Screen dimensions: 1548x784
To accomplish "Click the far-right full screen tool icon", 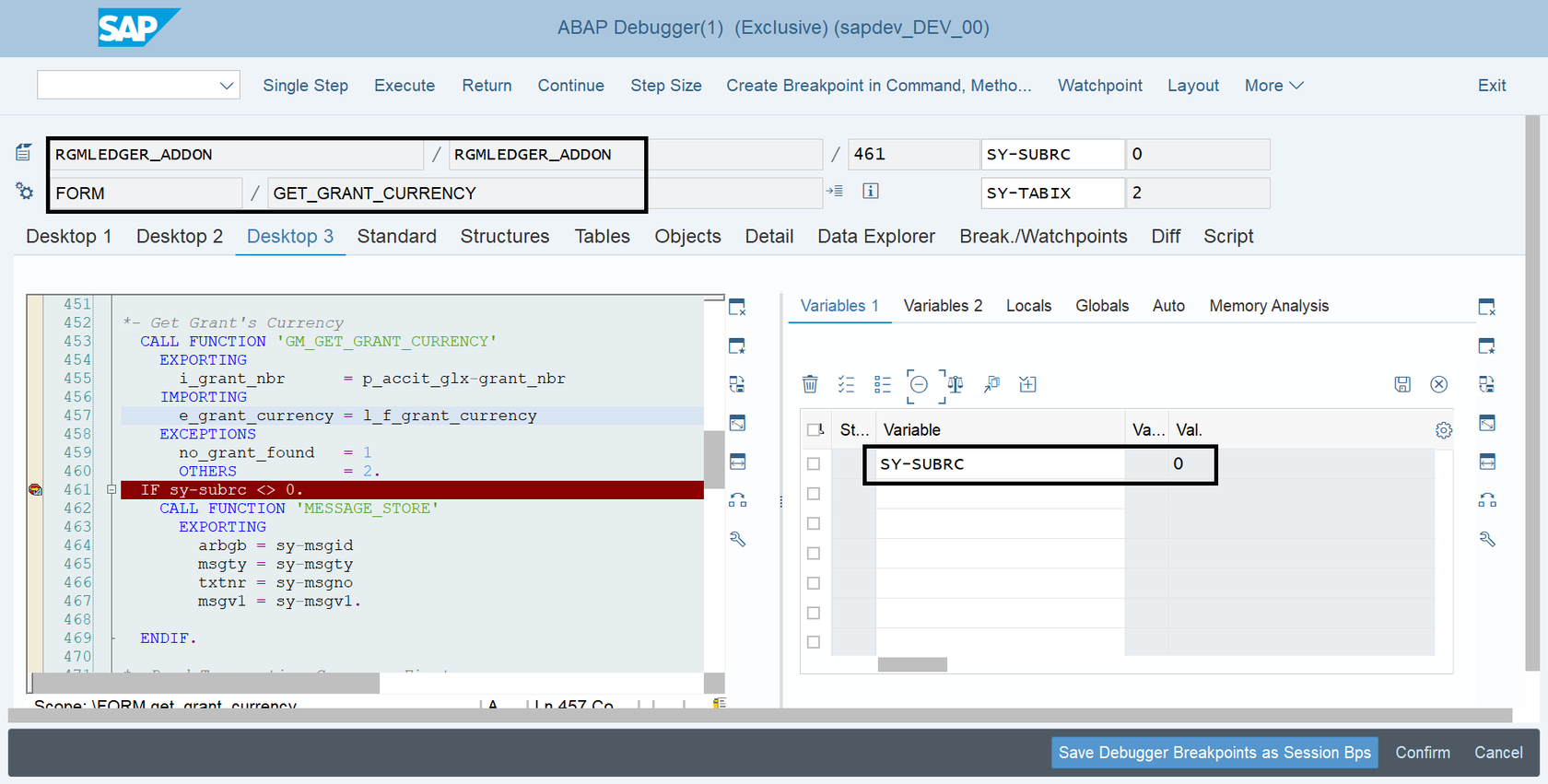I will [1487, 423].
